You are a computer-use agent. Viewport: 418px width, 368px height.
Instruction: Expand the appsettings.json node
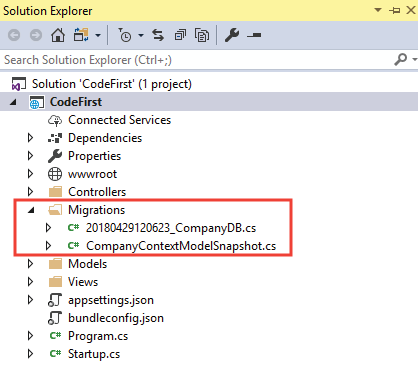[x=30, y=300]
